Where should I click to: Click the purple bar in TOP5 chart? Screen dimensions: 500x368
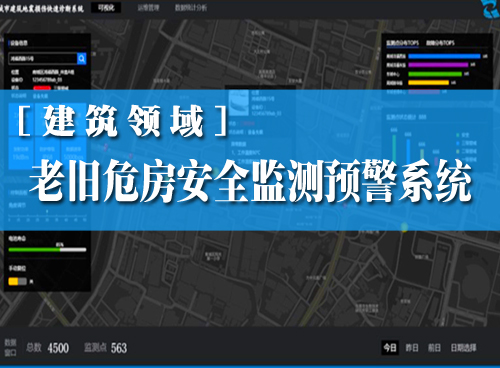point(438,65)
